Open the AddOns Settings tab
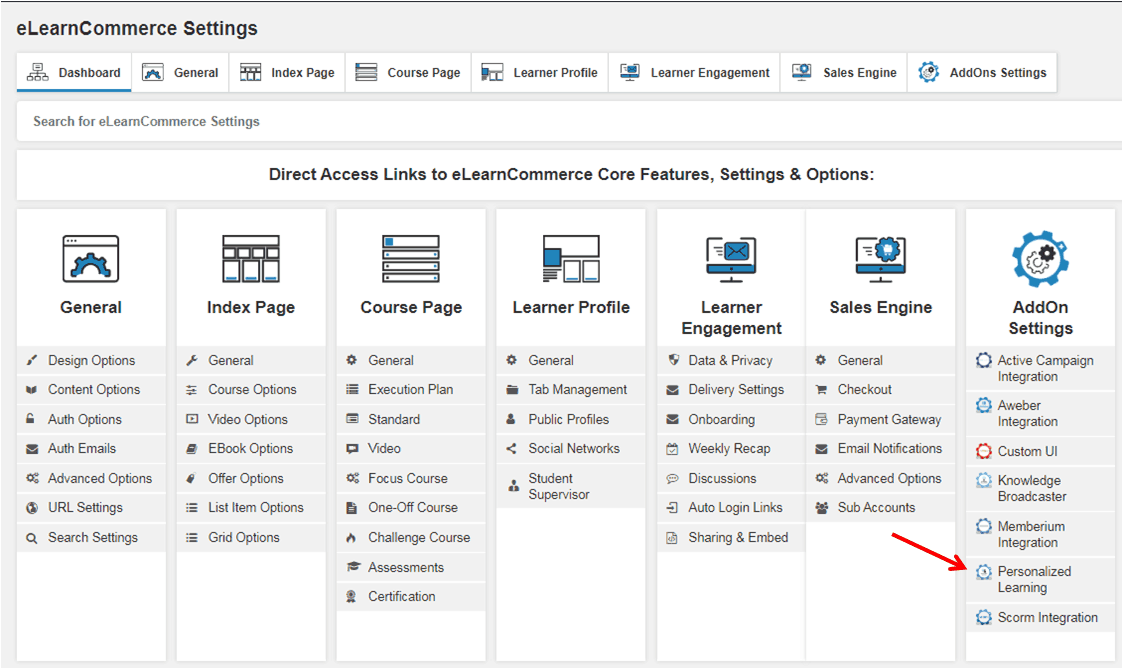This screenshot has width=1123, height=669. click(x=982, y=72)
